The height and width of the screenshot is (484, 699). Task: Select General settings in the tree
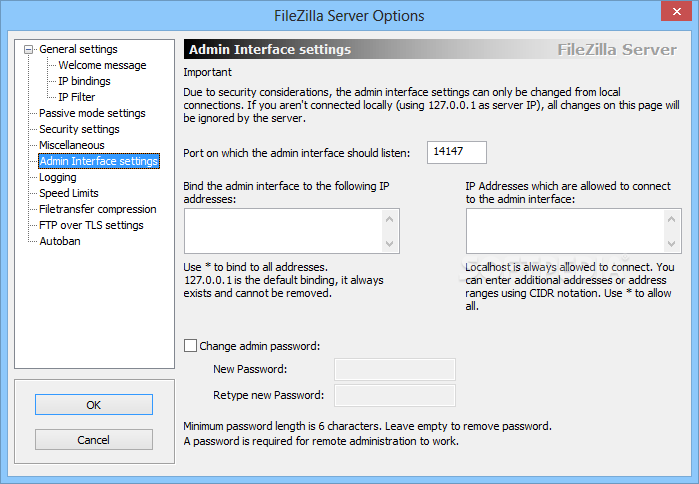pyautogui.click(x=78, y=49)
